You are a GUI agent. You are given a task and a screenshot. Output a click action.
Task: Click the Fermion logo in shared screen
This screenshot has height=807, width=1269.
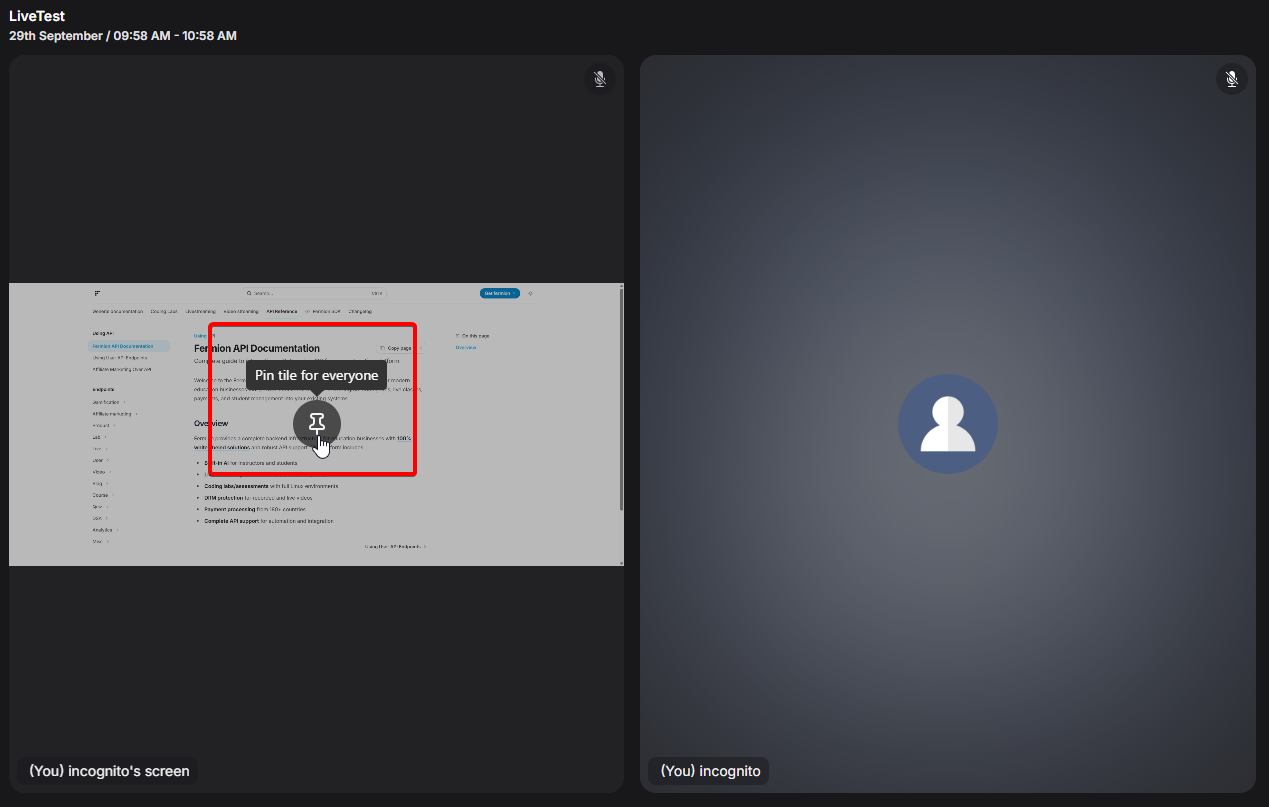(97, 293)
